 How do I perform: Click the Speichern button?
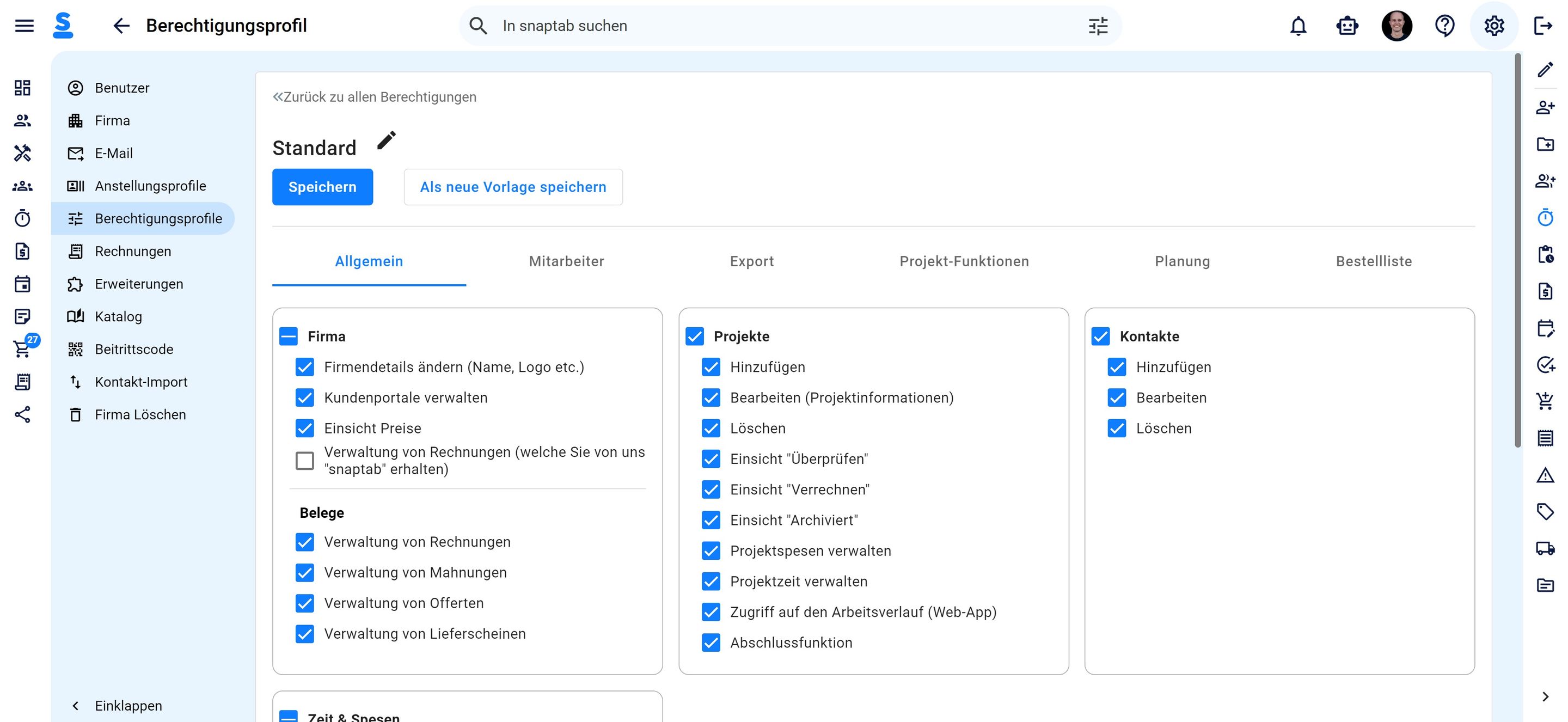(322, 187)
